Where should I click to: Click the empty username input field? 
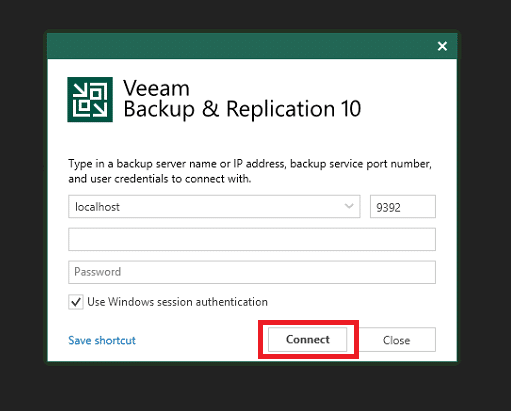[252, 239]
